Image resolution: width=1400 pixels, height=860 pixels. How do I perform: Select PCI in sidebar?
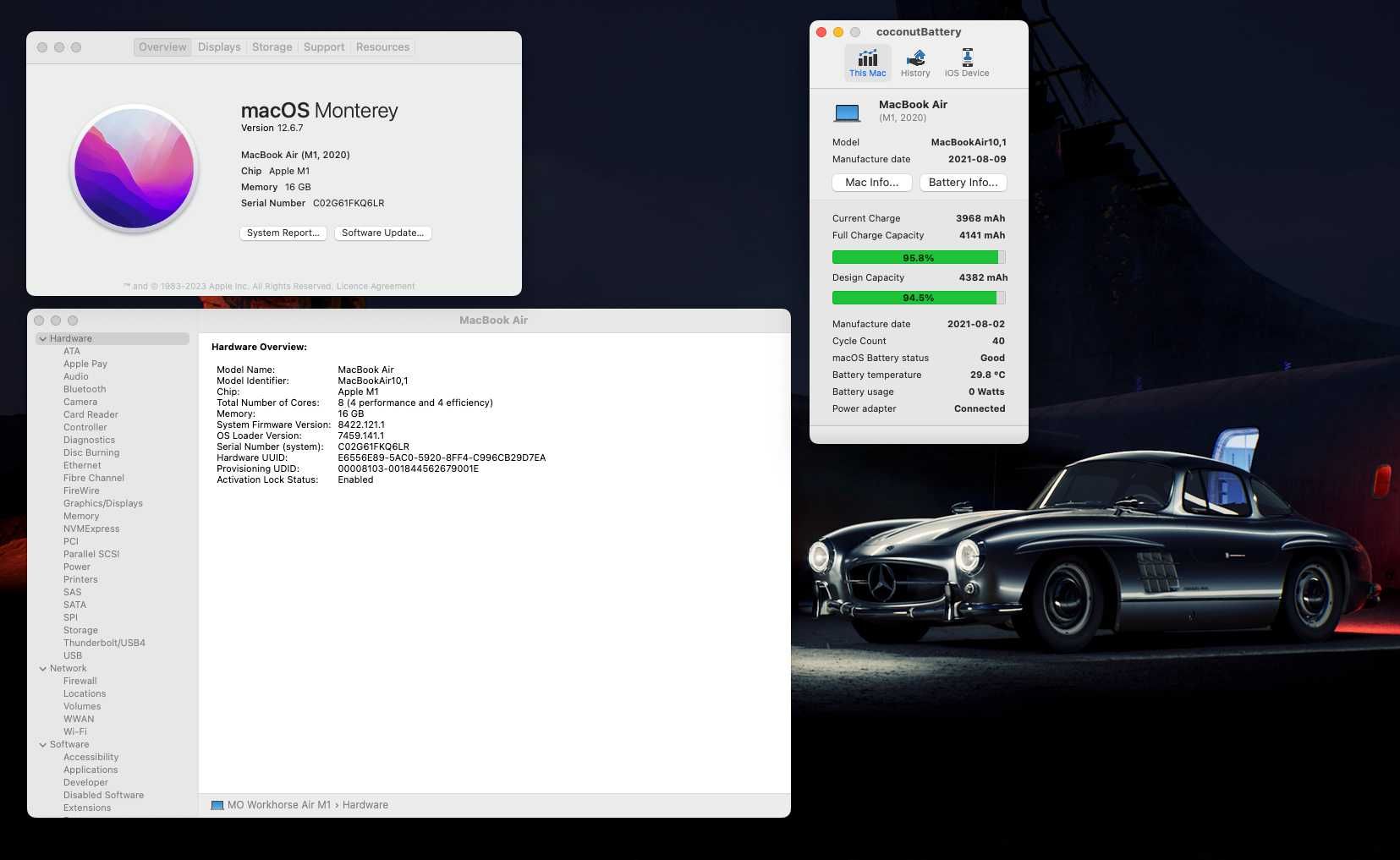point(71,541)
